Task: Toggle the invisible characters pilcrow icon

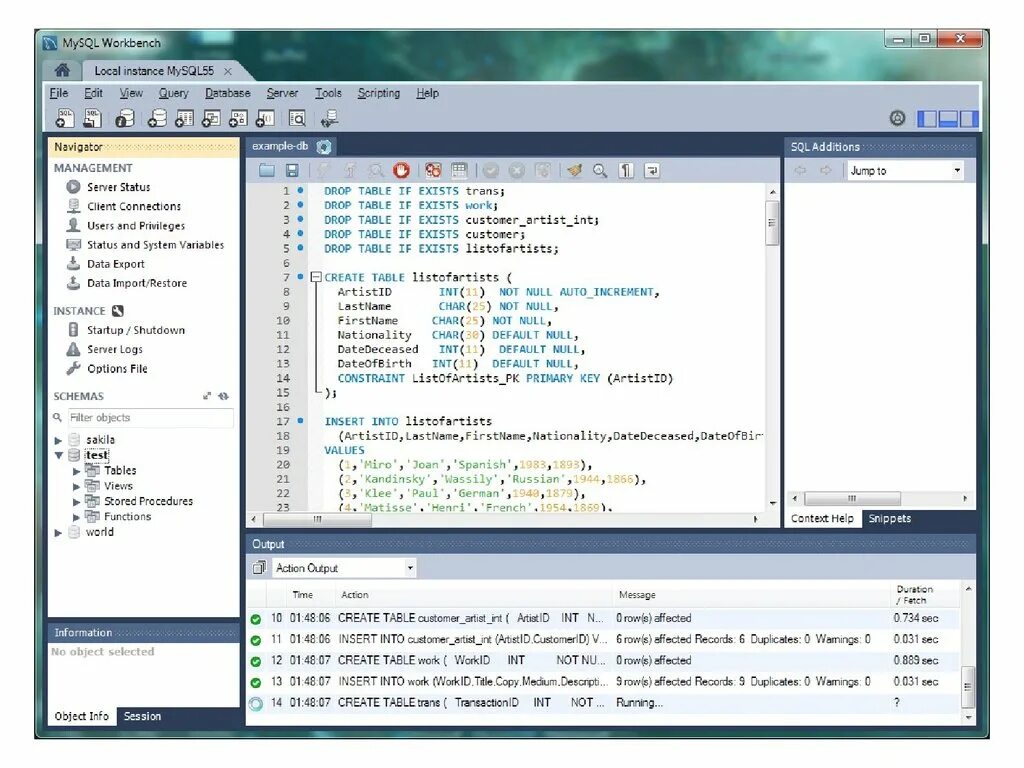Action: tap(626, 171)
